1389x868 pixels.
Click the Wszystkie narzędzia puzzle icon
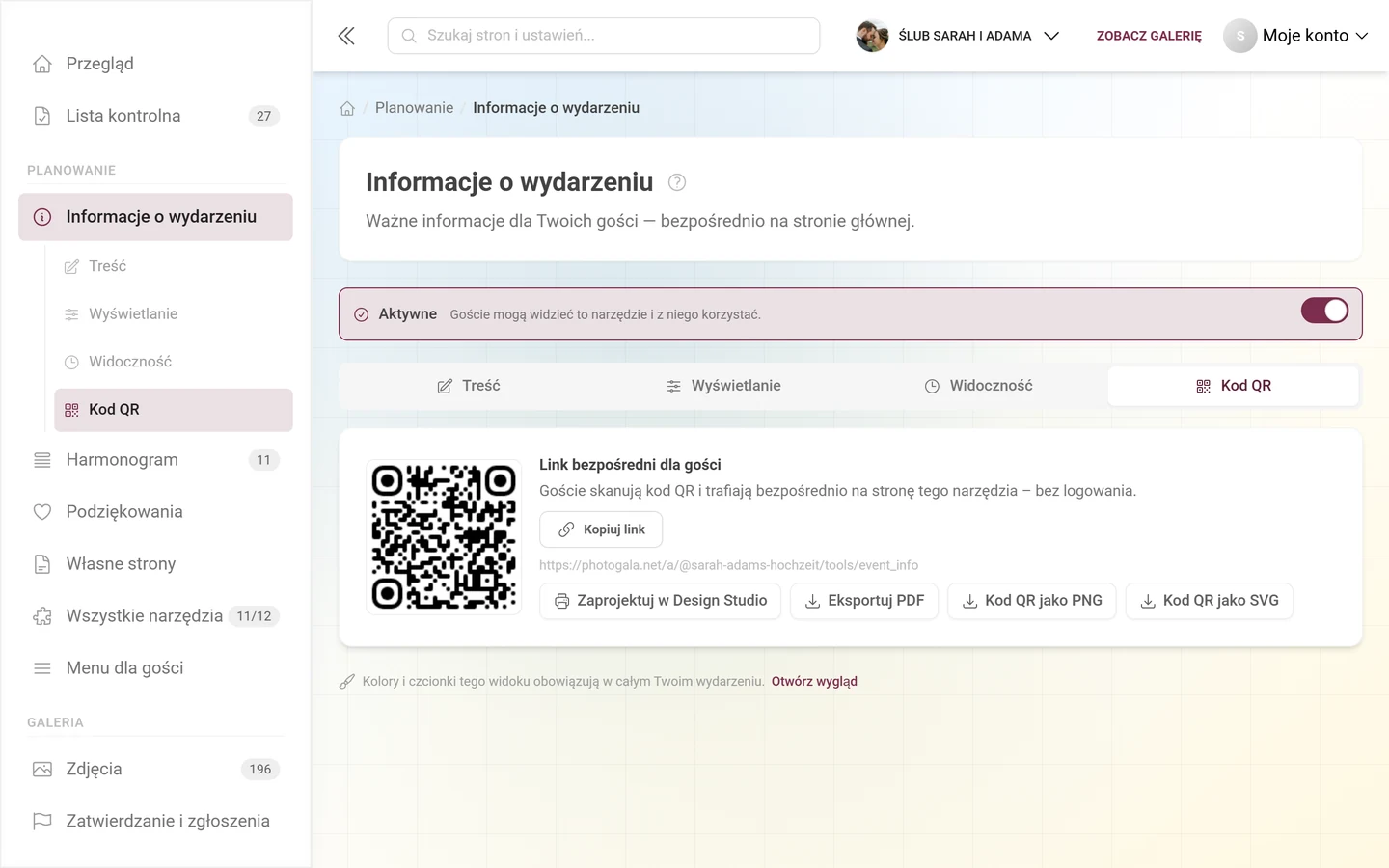[42, 616]
